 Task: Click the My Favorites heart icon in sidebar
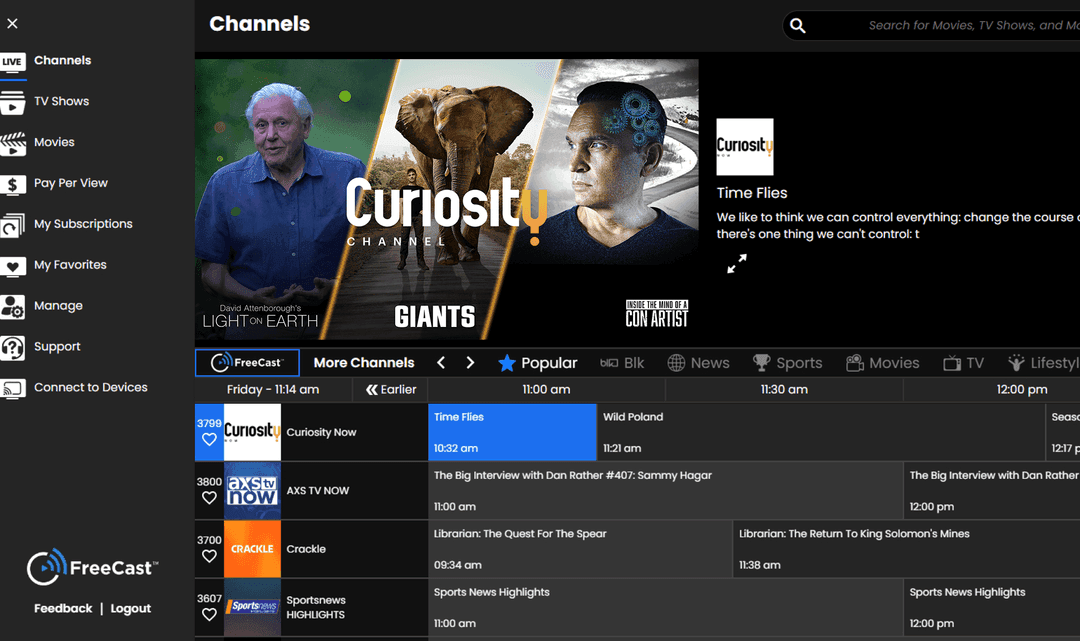pyautogui.click(x=12, y=266)
